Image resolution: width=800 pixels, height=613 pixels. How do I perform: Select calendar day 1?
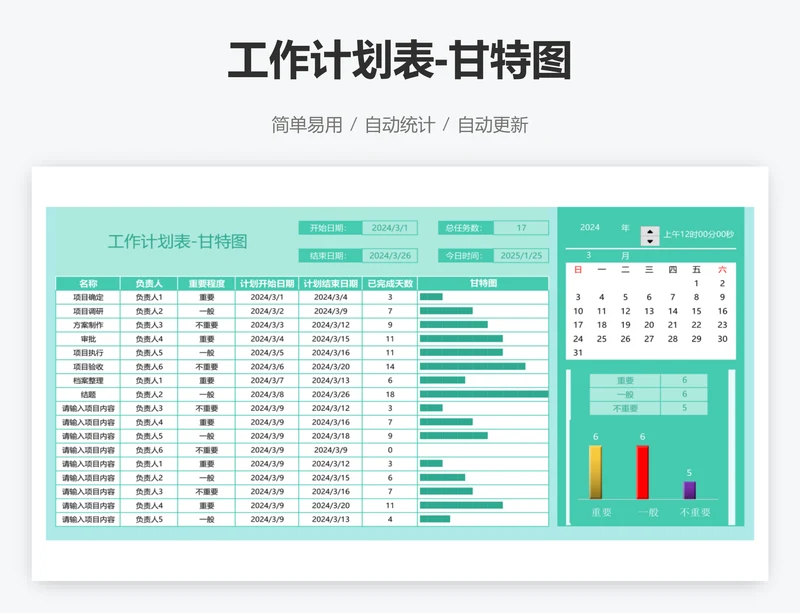coord(696,283)
